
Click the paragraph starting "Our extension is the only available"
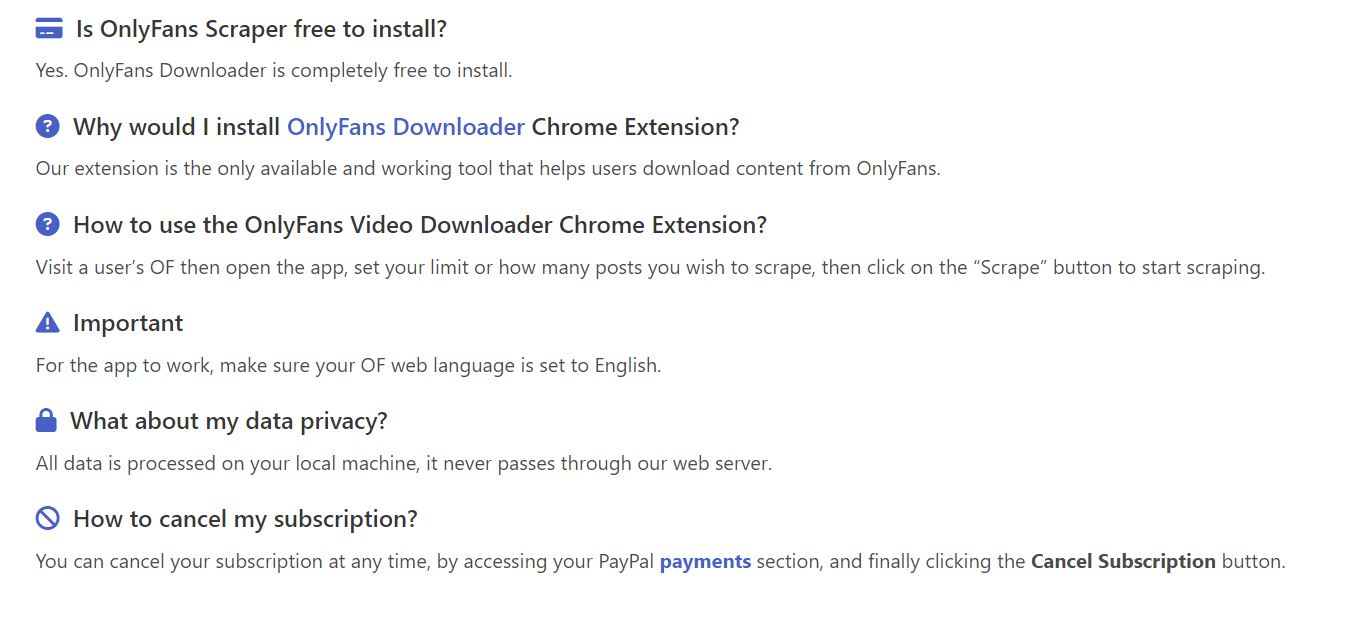[x=488, y=168]
